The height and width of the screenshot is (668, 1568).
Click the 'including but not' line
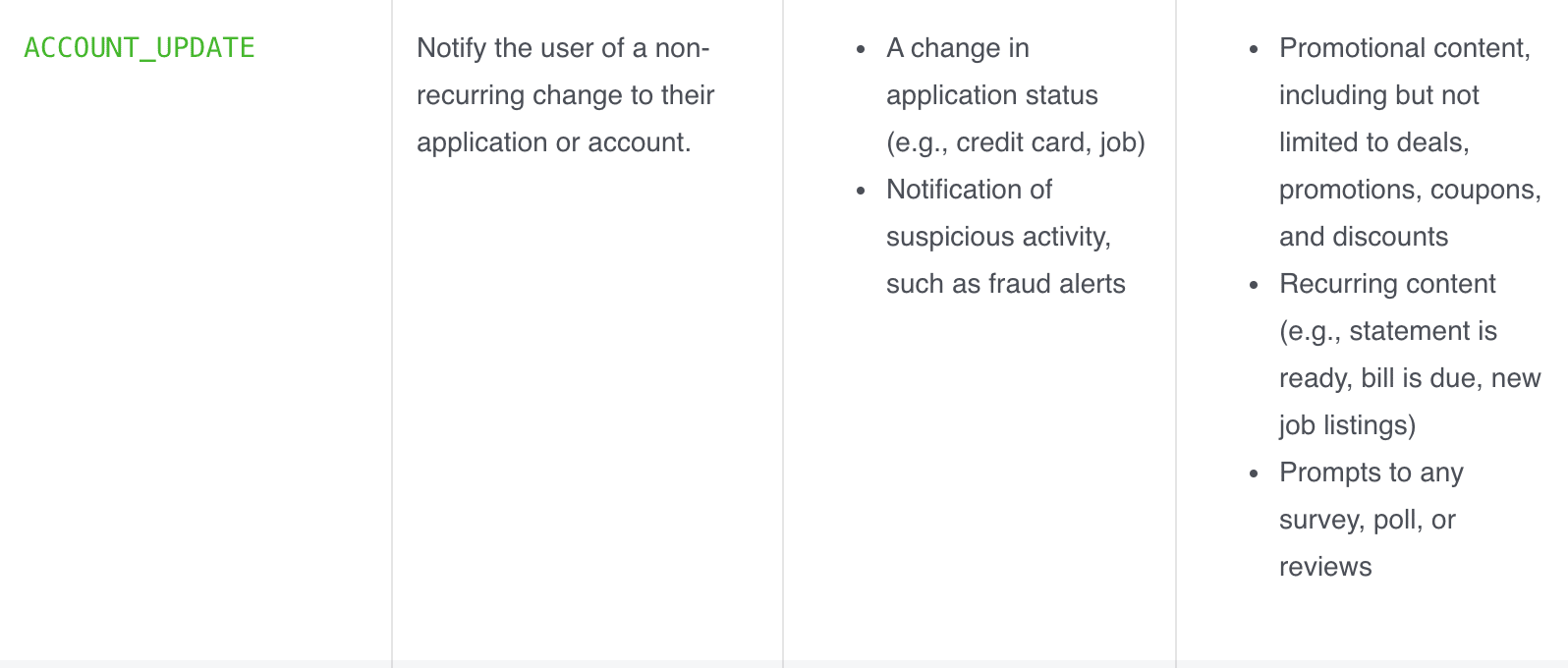click(x=1379, y=95)
